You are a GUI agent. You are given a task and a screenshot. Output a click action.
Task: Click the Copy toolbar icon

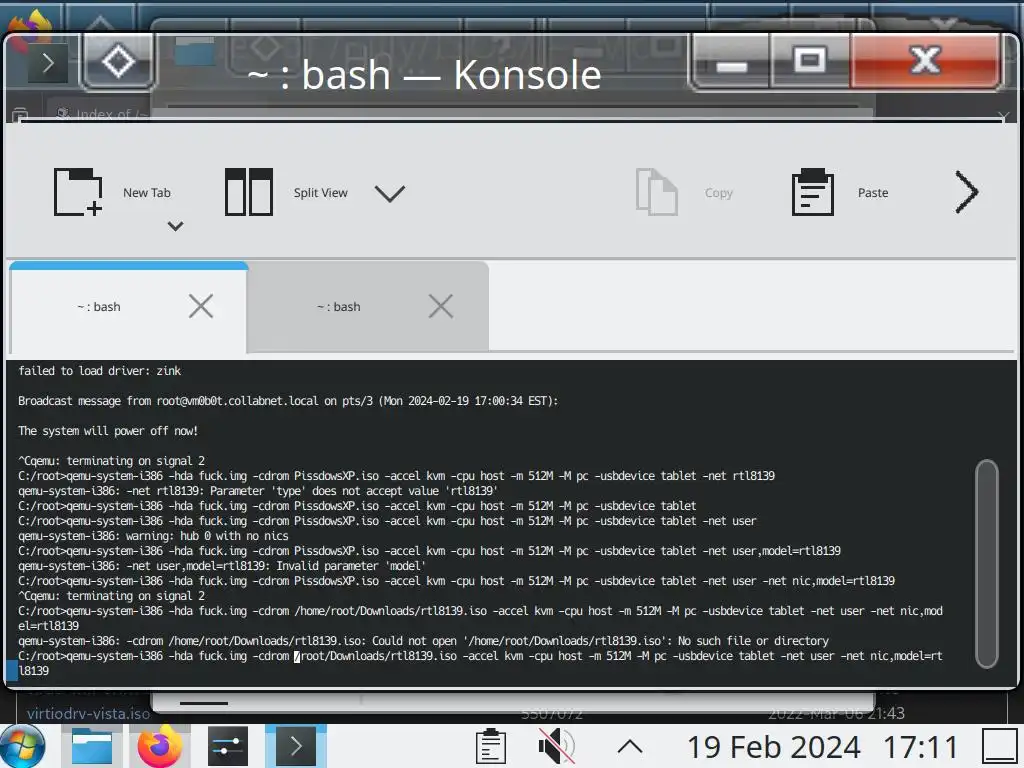click(x=656, y=192)
